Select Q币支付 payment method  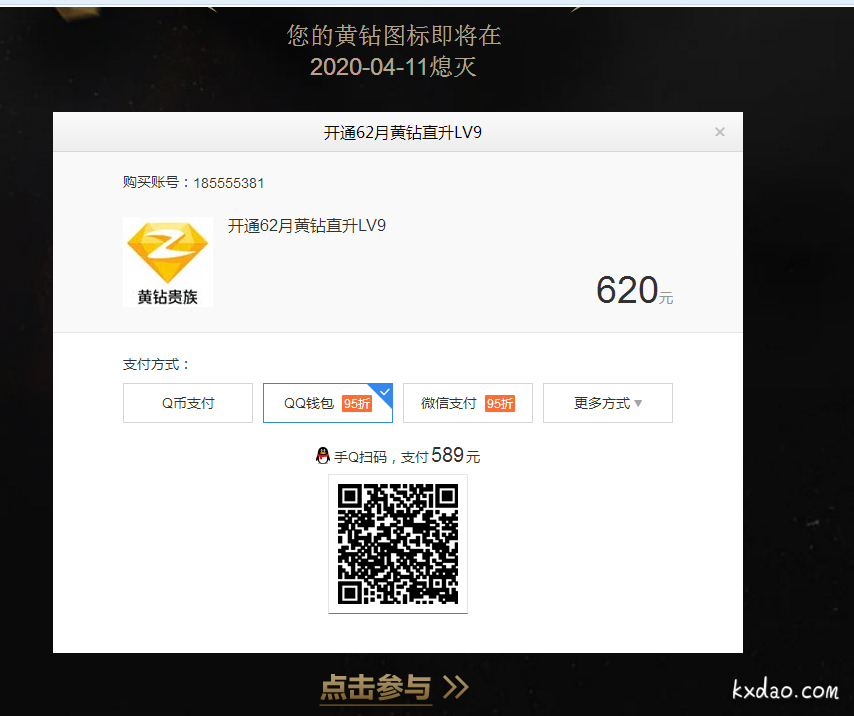coord(188,403)
